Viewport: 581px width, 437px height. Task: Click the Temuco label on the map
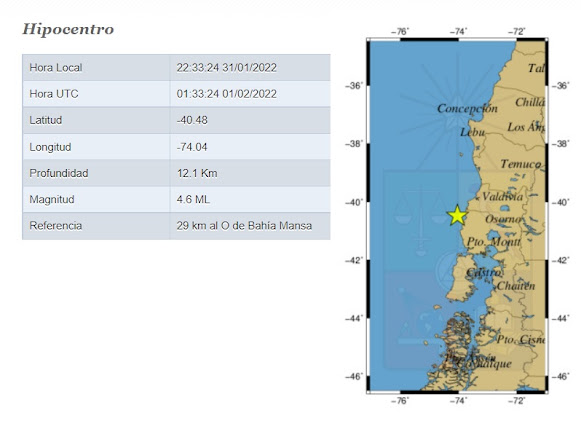pos(521,164)
